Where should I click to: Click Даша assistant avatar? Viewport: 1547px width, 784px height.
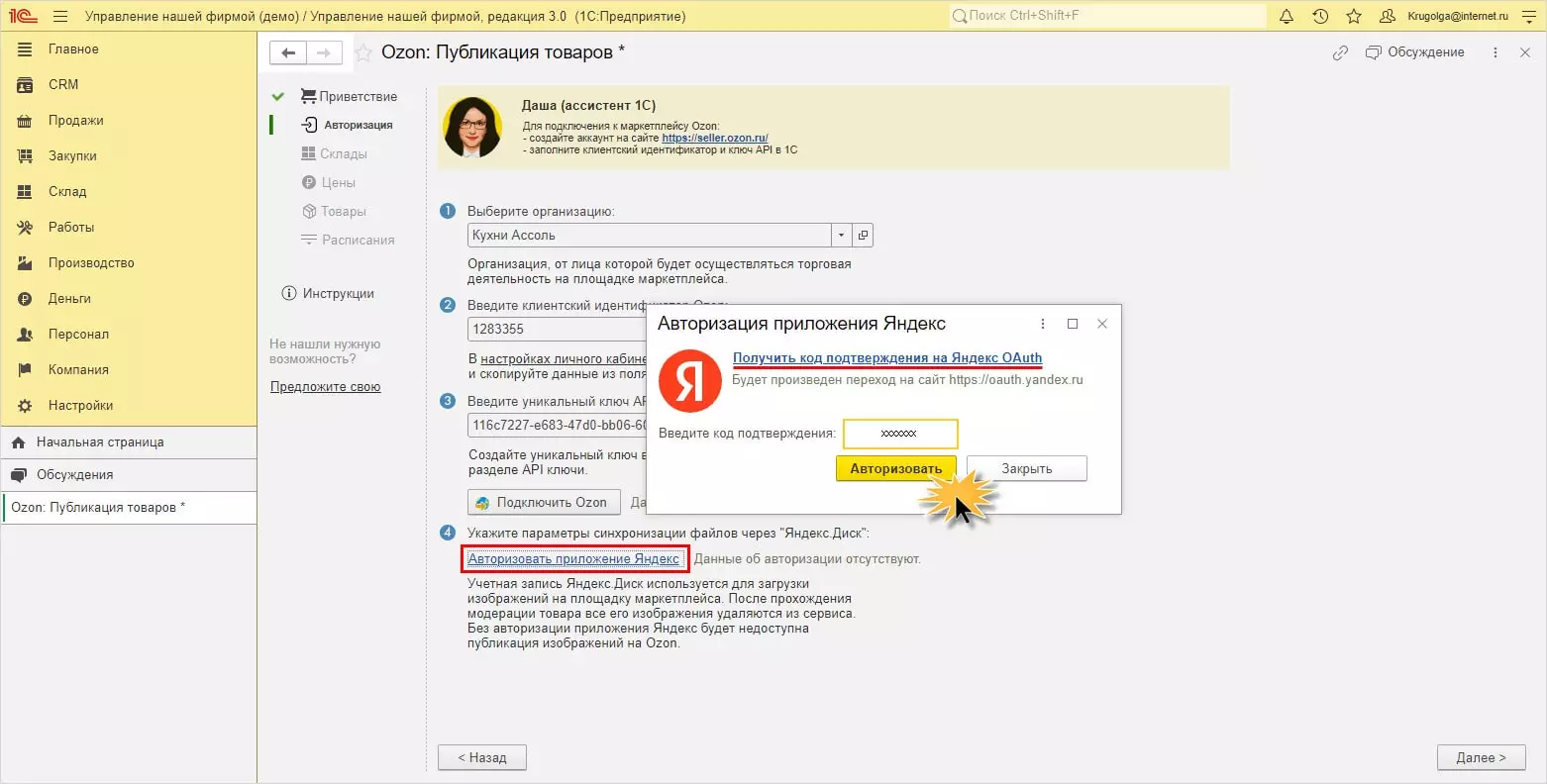pyautogui.click(x=472, y=128)
